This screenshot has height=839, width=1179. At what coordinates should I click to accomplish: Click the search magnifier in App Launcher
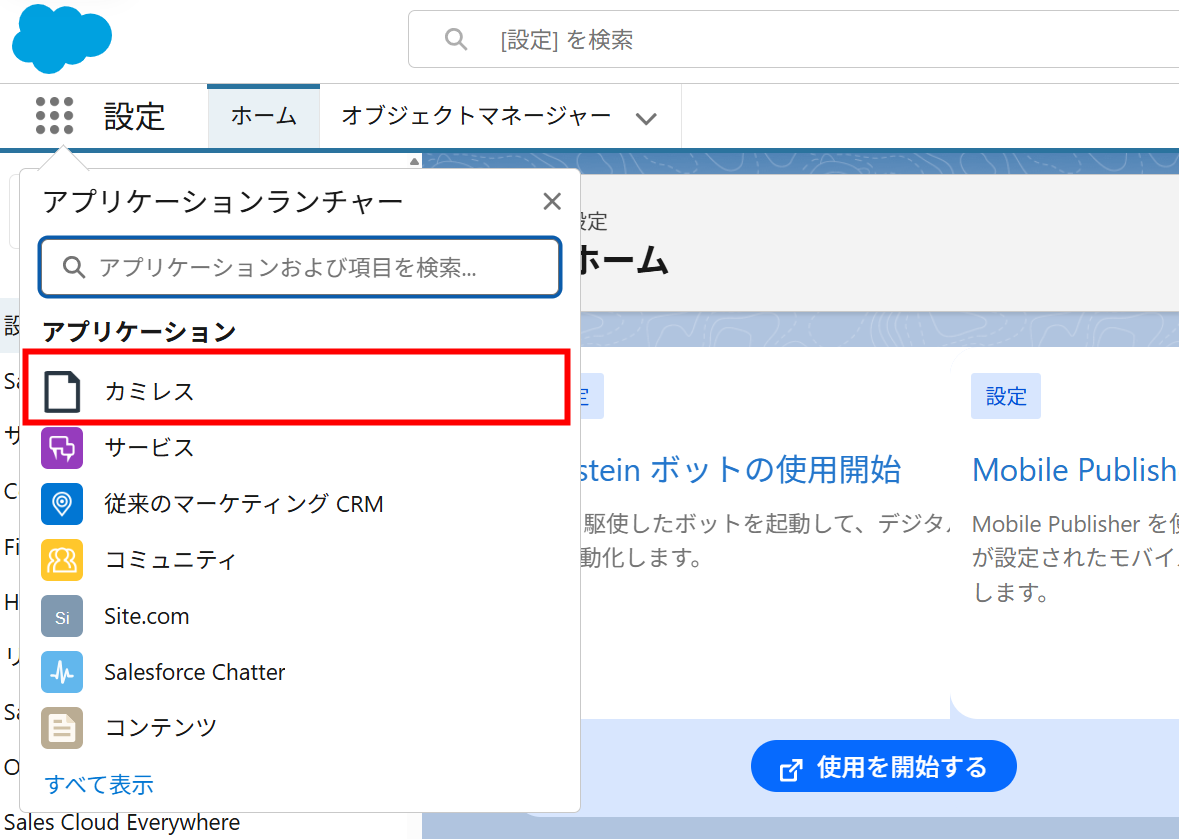click(x=74, y=267)
